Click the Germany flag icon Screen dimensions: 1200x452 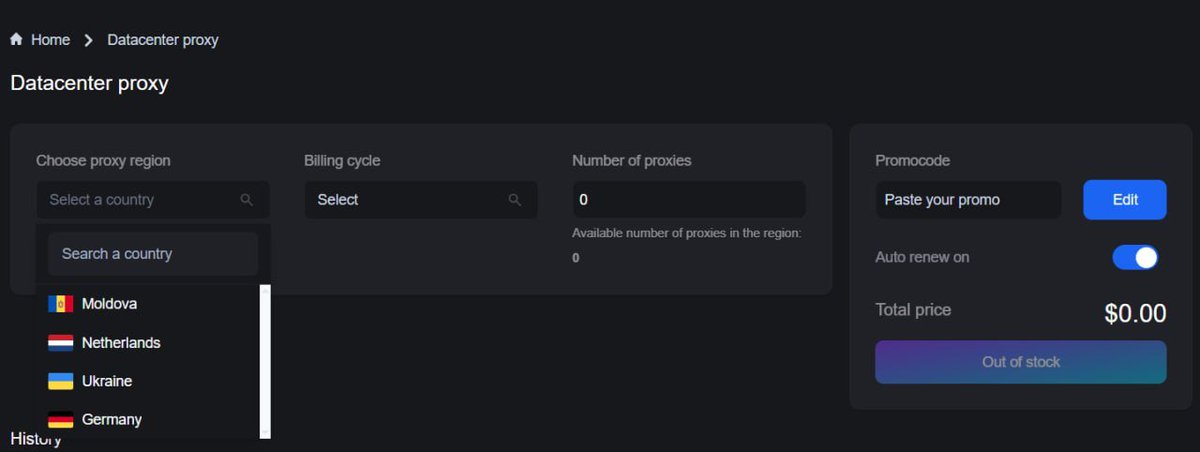[61, 420]
